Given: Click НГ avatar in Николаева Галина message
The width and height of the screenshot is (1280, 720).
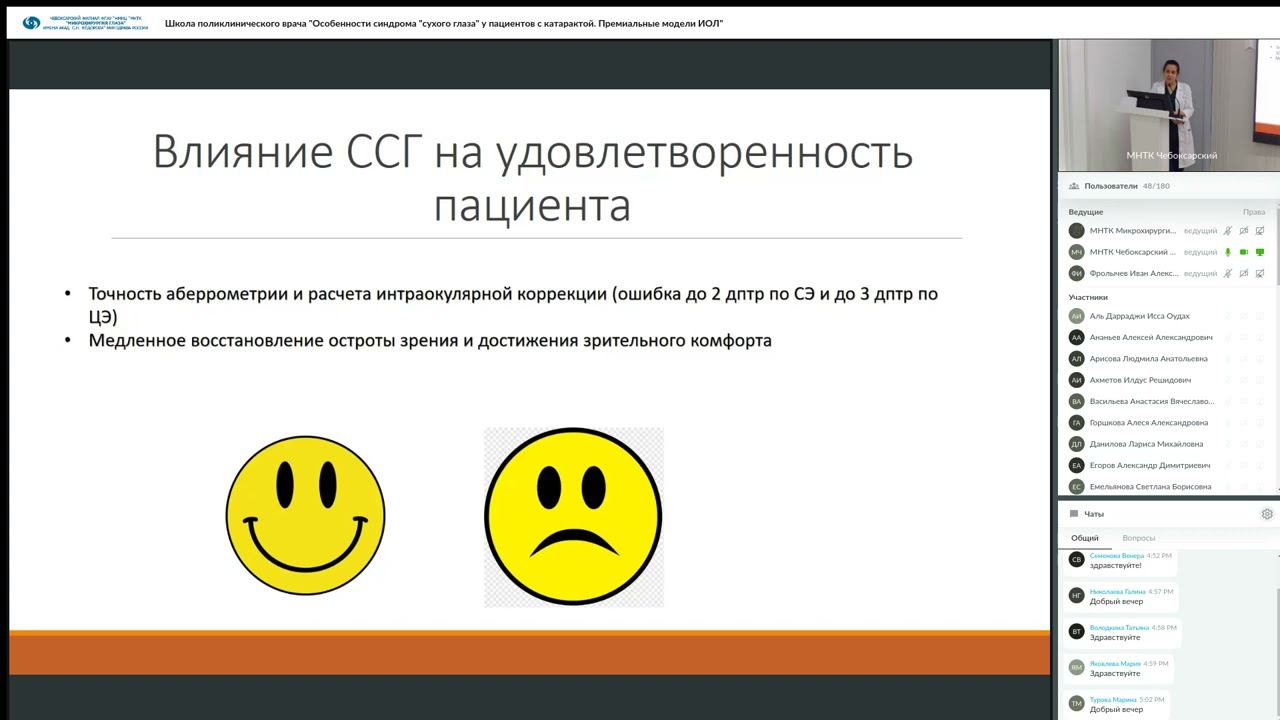Looking at the screenshot, I should click(x=1077, y=596).
